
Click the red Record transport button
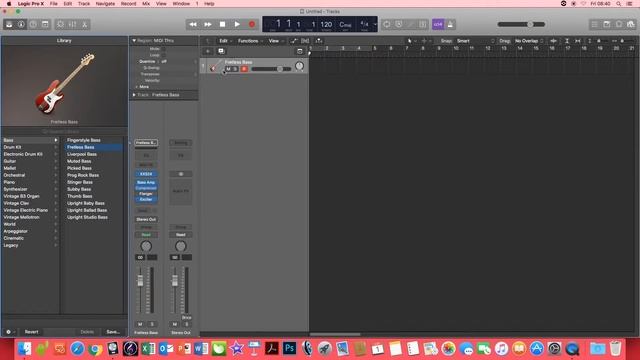pos(252,24)
